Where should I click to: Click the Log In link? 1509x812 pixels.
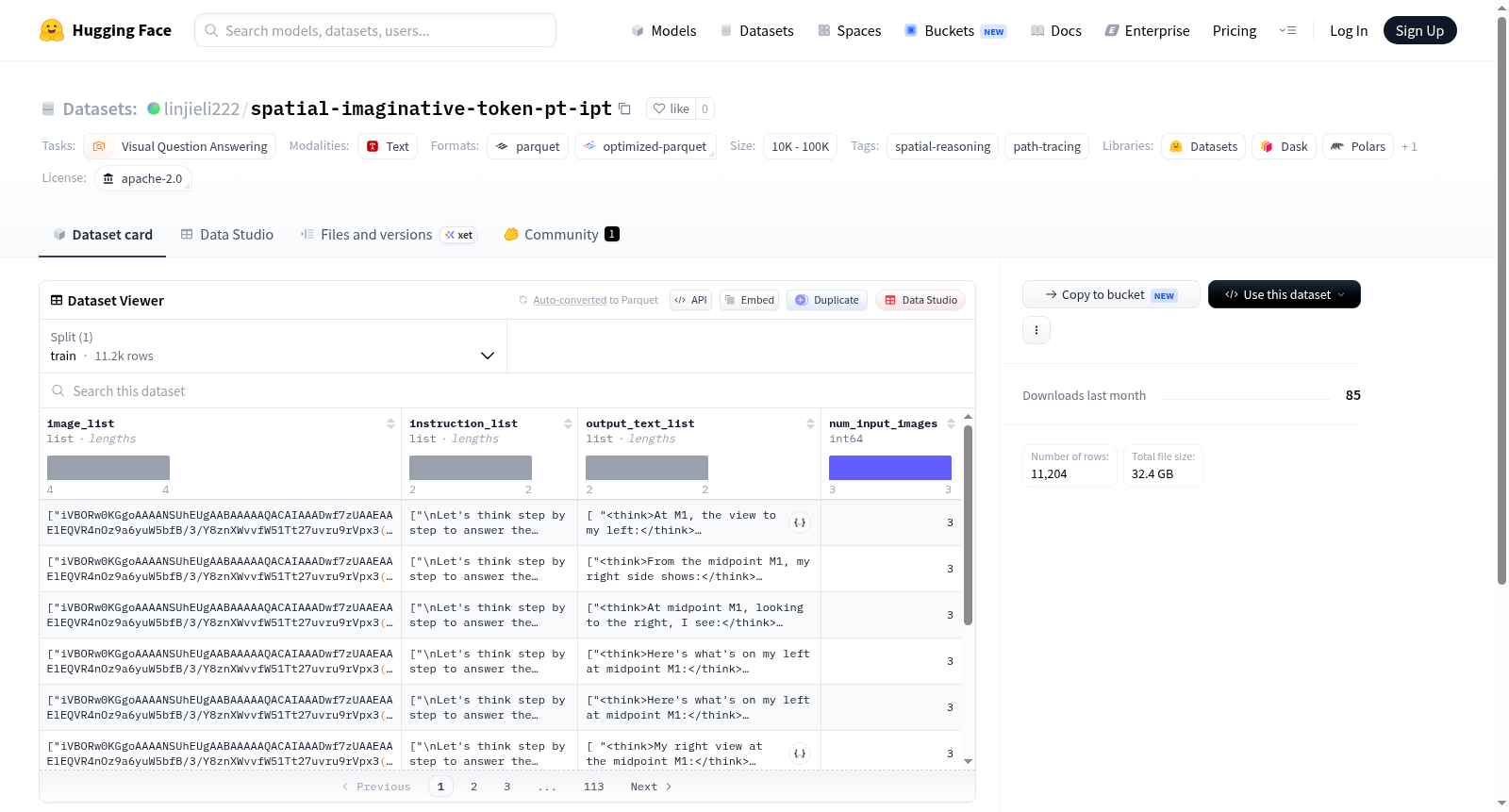click(x=1349, y=31)
